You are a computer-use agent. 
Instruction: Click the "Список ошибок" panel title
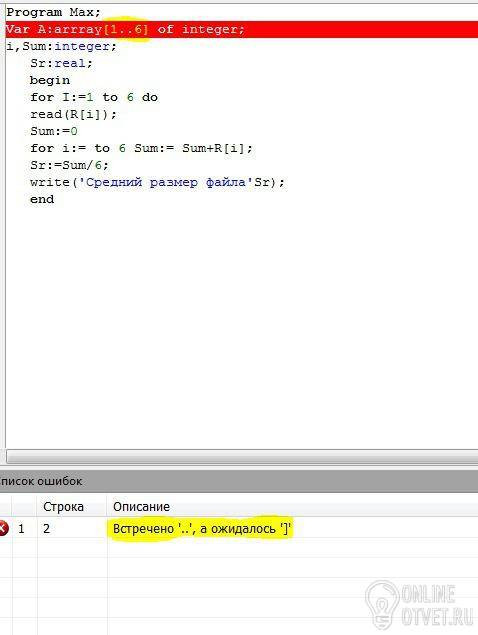(41, 481)
